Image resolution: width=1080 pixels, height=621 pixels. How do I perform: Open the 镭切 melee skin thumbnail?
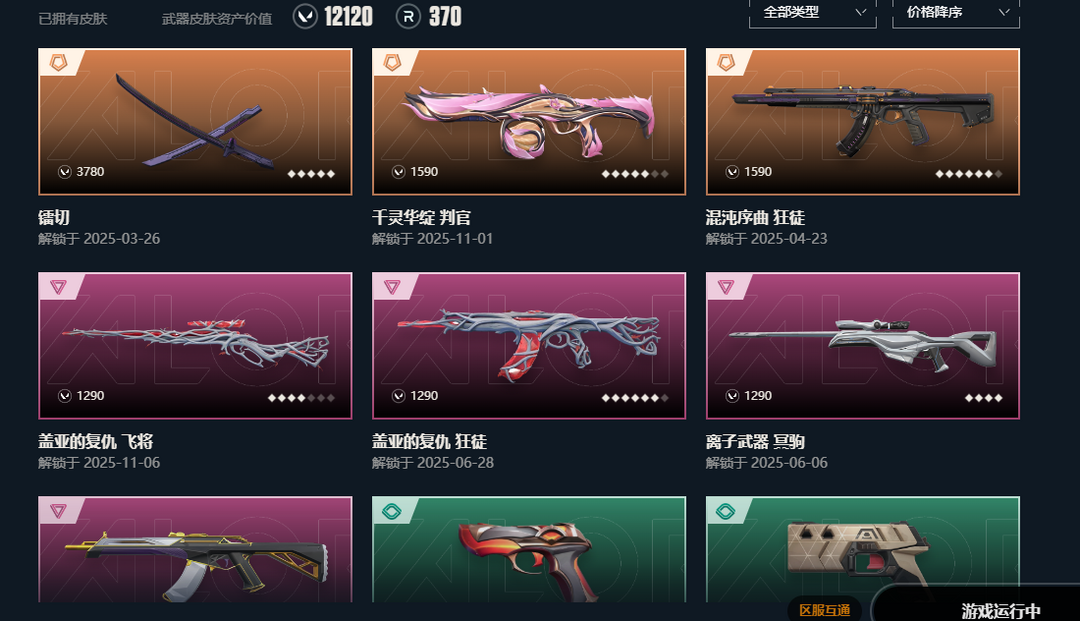tap(195, 122)
